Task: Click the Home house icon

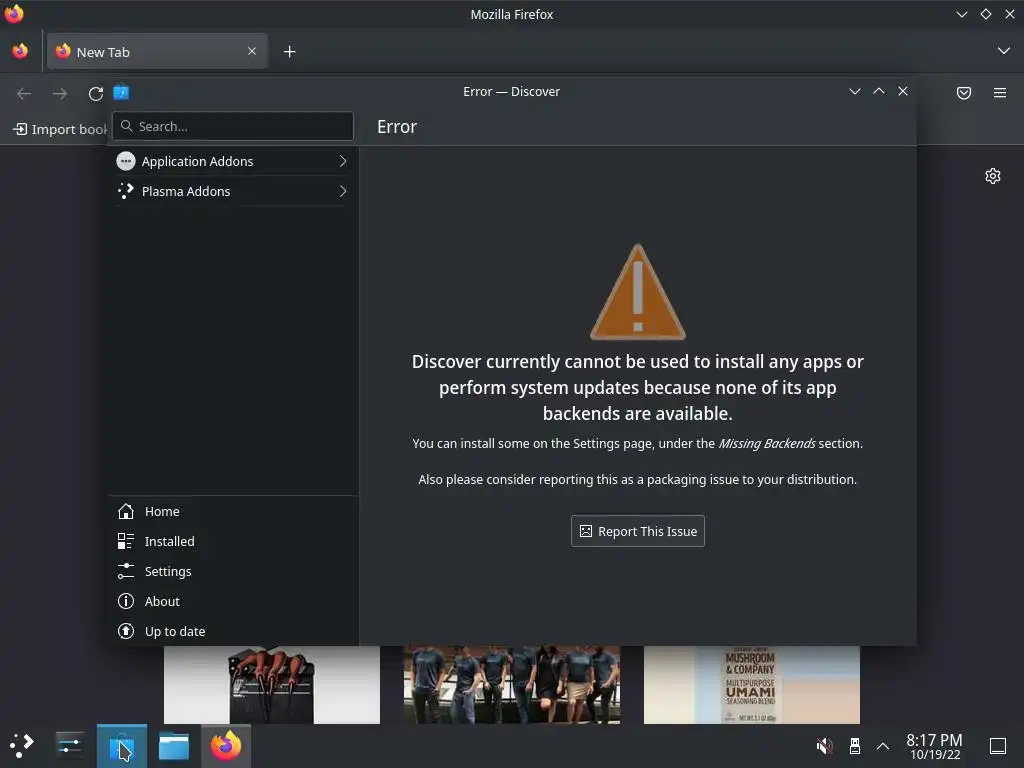Action: tap(125, 511)
